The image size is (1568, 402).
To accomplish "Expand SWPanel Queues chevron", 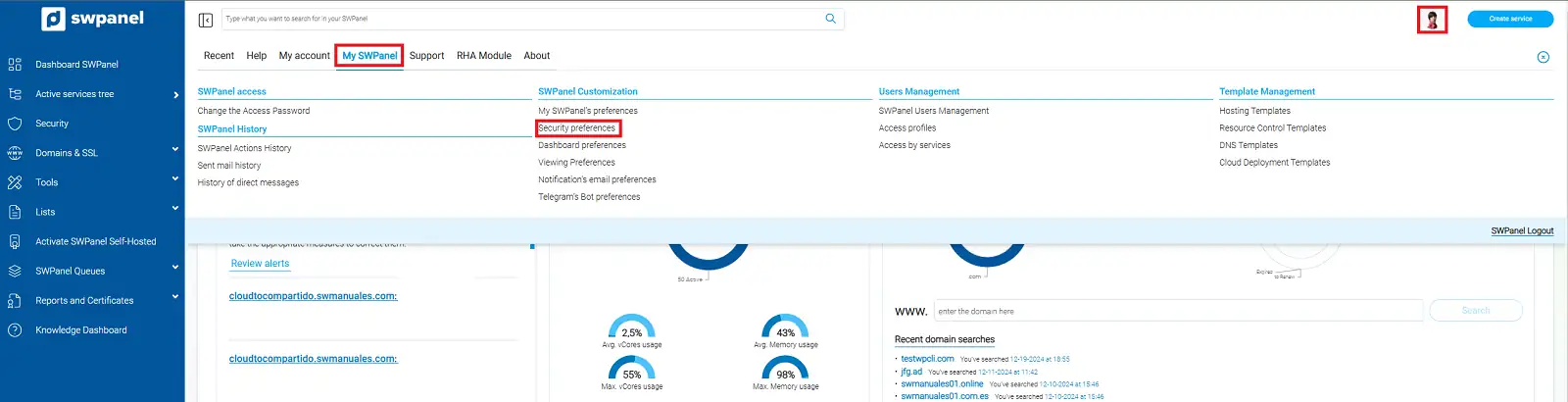I will [x=175, y=267].
